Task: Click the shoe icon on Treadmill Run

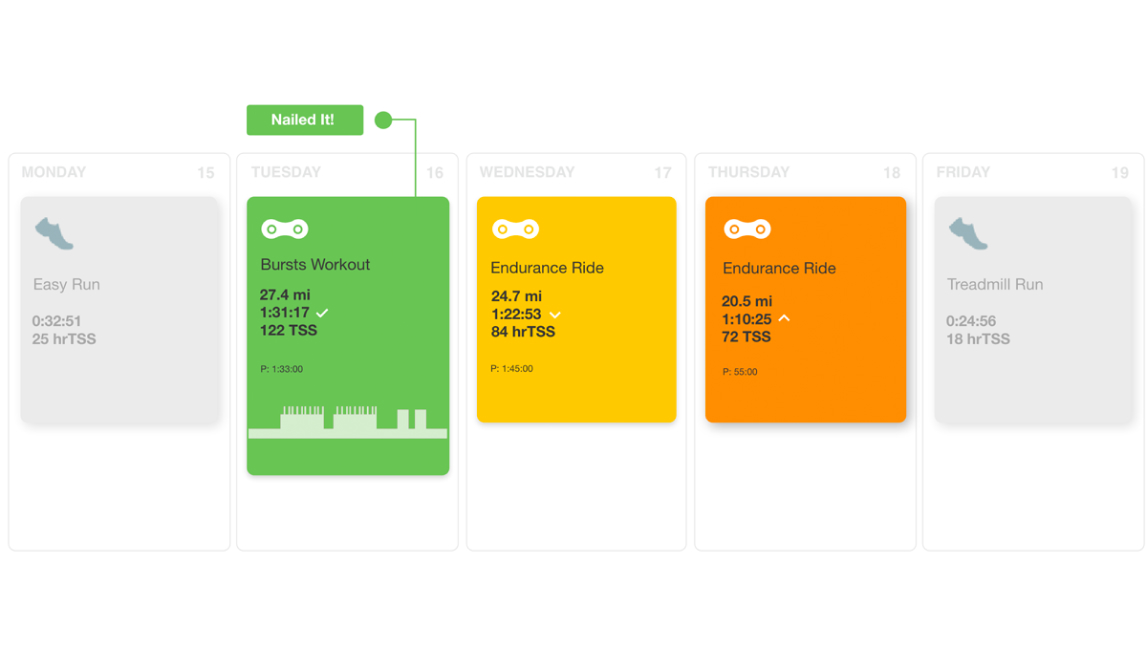Action: point(969,234)
